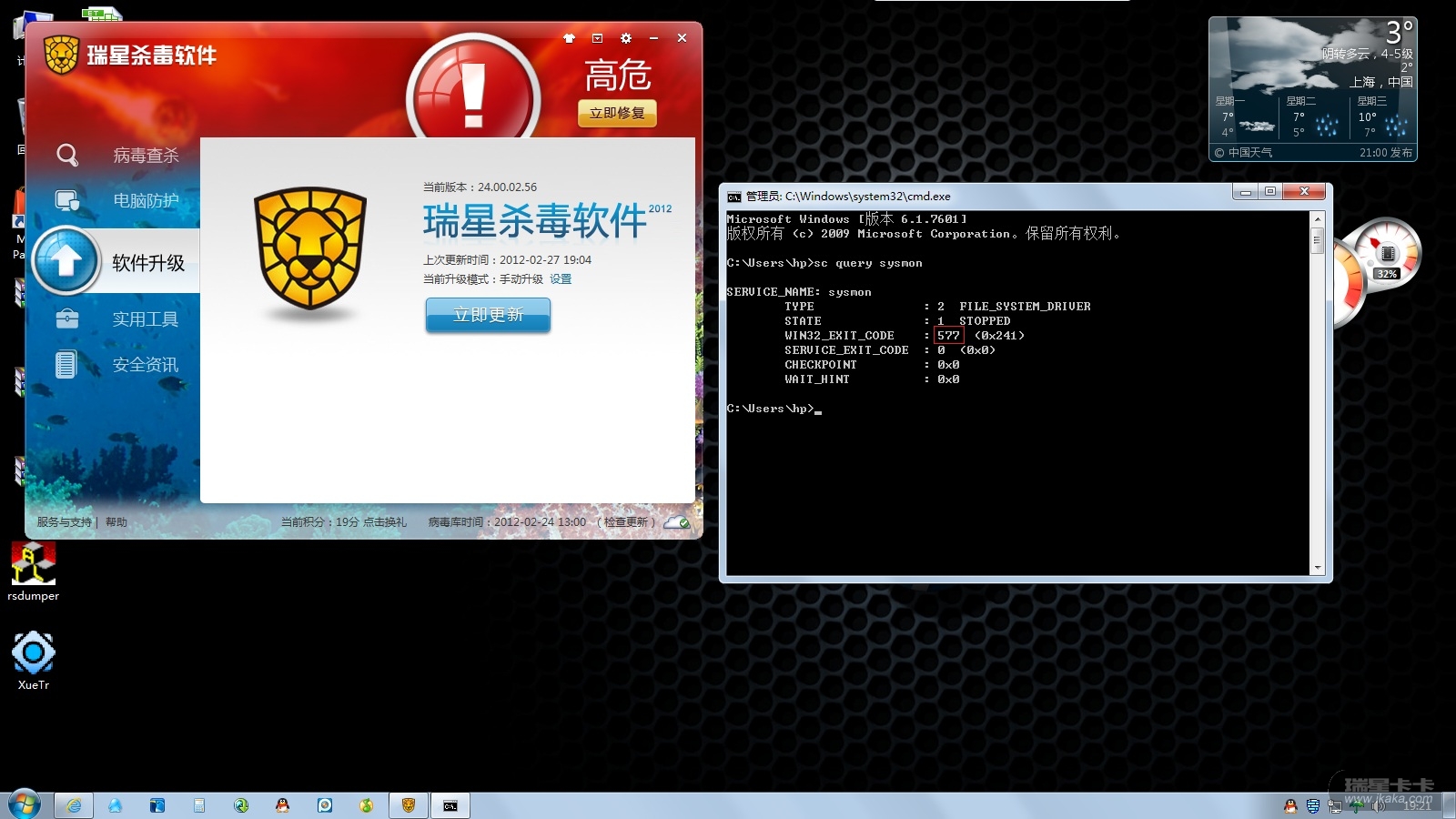Select the 软件升级 software upgrade tab
The height and width of the screenshot is (819, 1456).
click(x=148, y=263)
